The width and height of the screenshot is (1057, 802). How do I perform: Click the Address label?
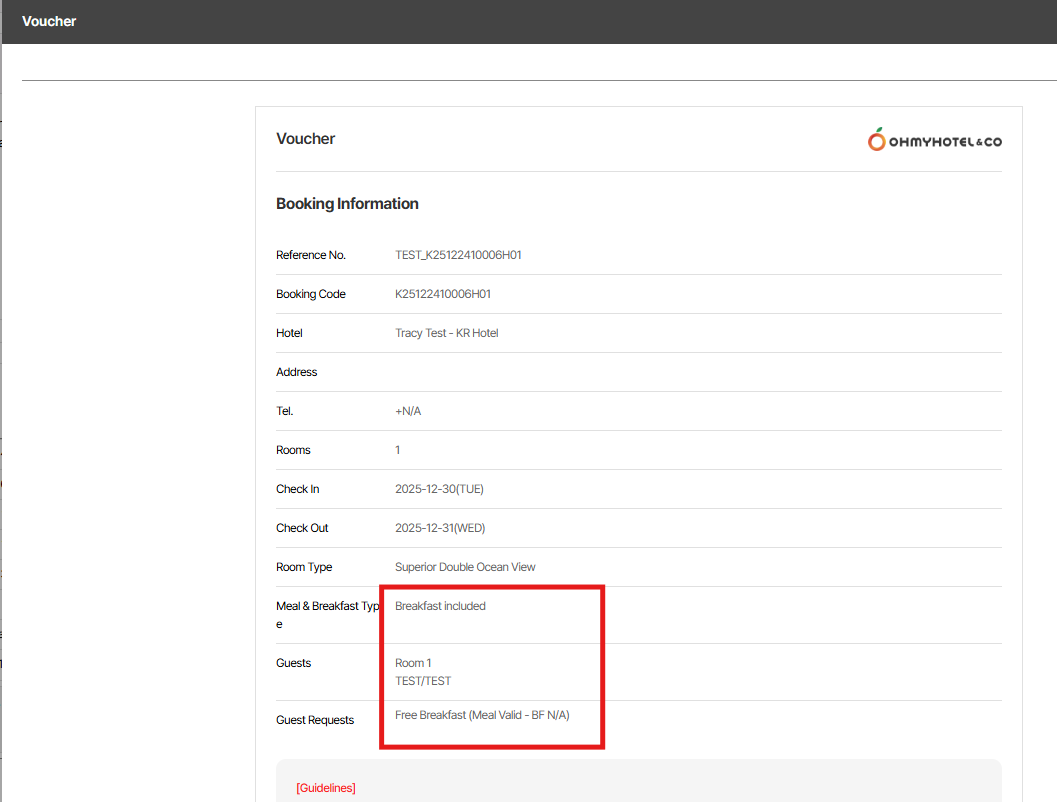pos(296,372)
